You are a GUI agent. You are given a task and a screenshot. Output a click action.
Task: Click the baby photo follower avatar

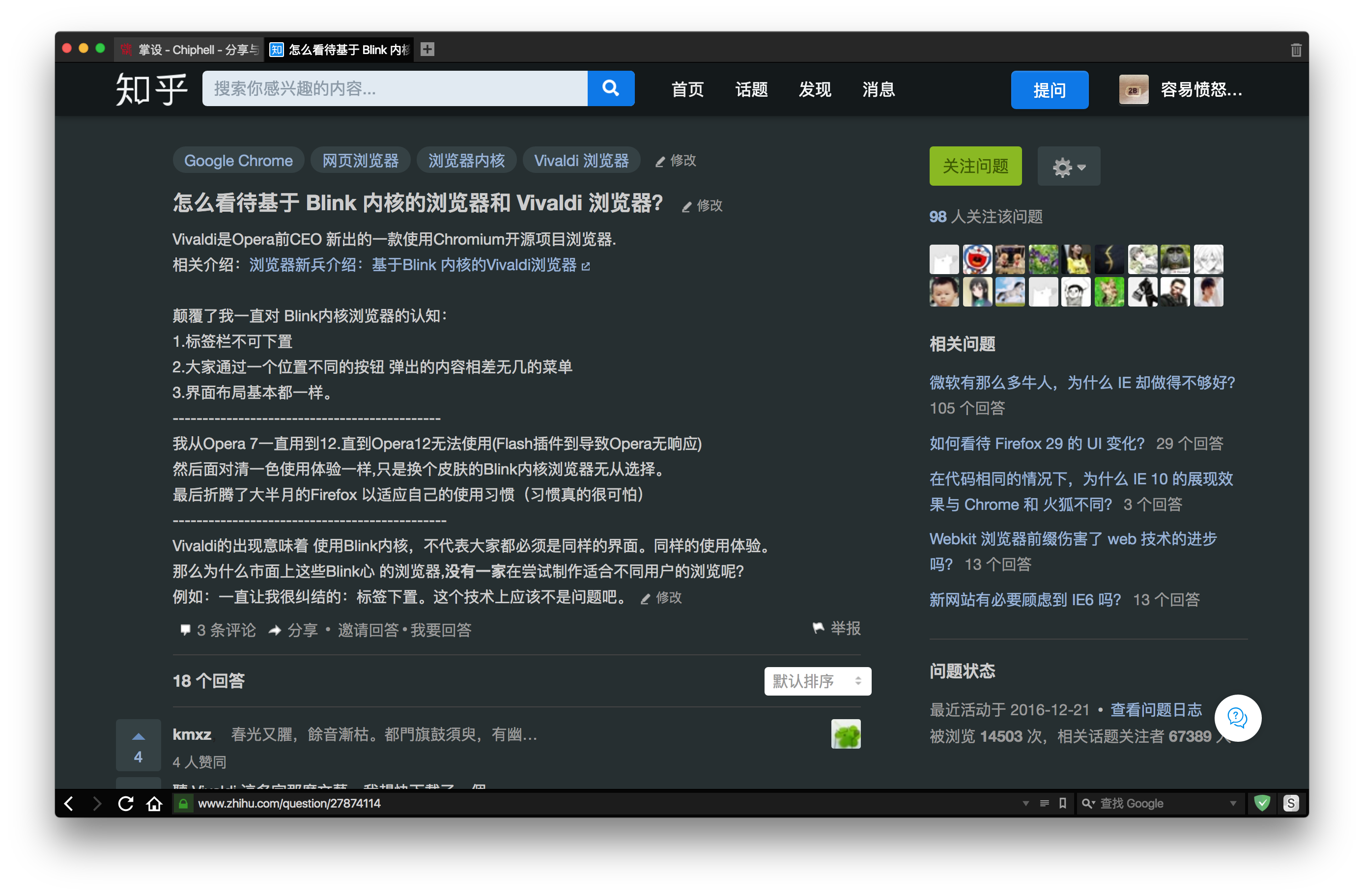tap(943, 292)
